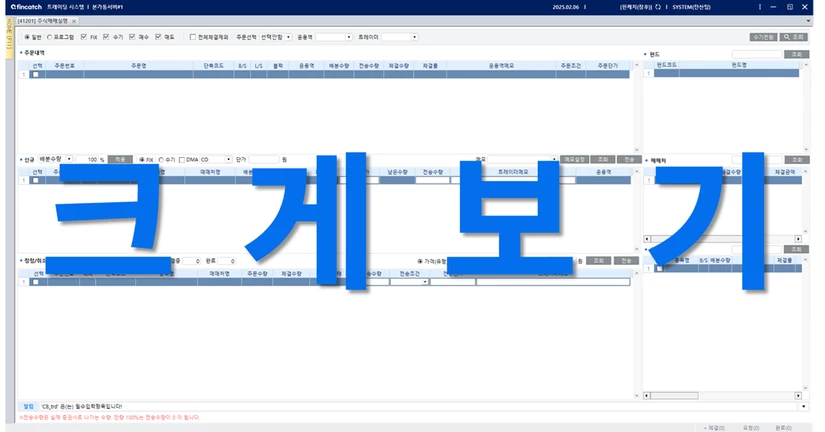Click the 전송 button in 정정/취소 section
Image resolution: width=825 pixels, height=432 pixels.
coord(626,261)
